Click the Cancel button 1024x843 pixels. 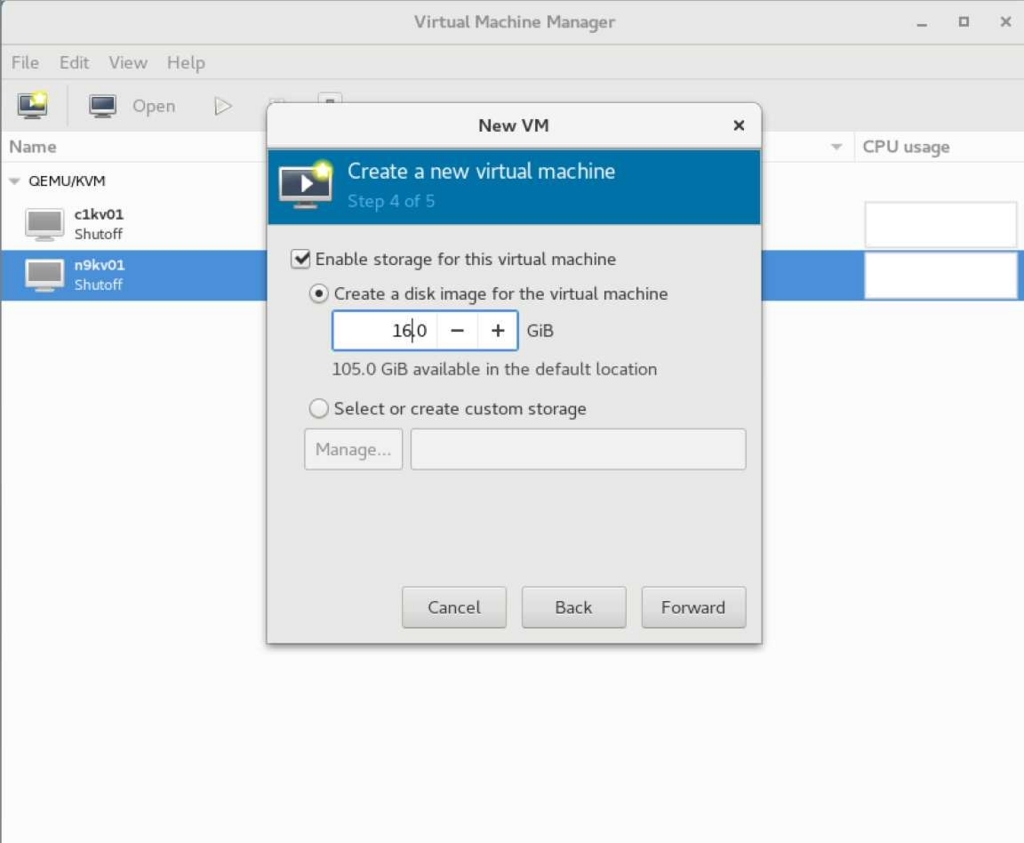(x=454, y=607)
